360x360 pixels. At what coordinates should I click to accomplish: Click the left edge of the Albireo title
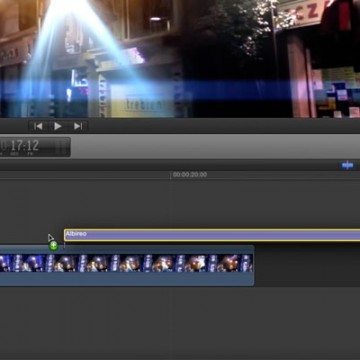point(65,235)
